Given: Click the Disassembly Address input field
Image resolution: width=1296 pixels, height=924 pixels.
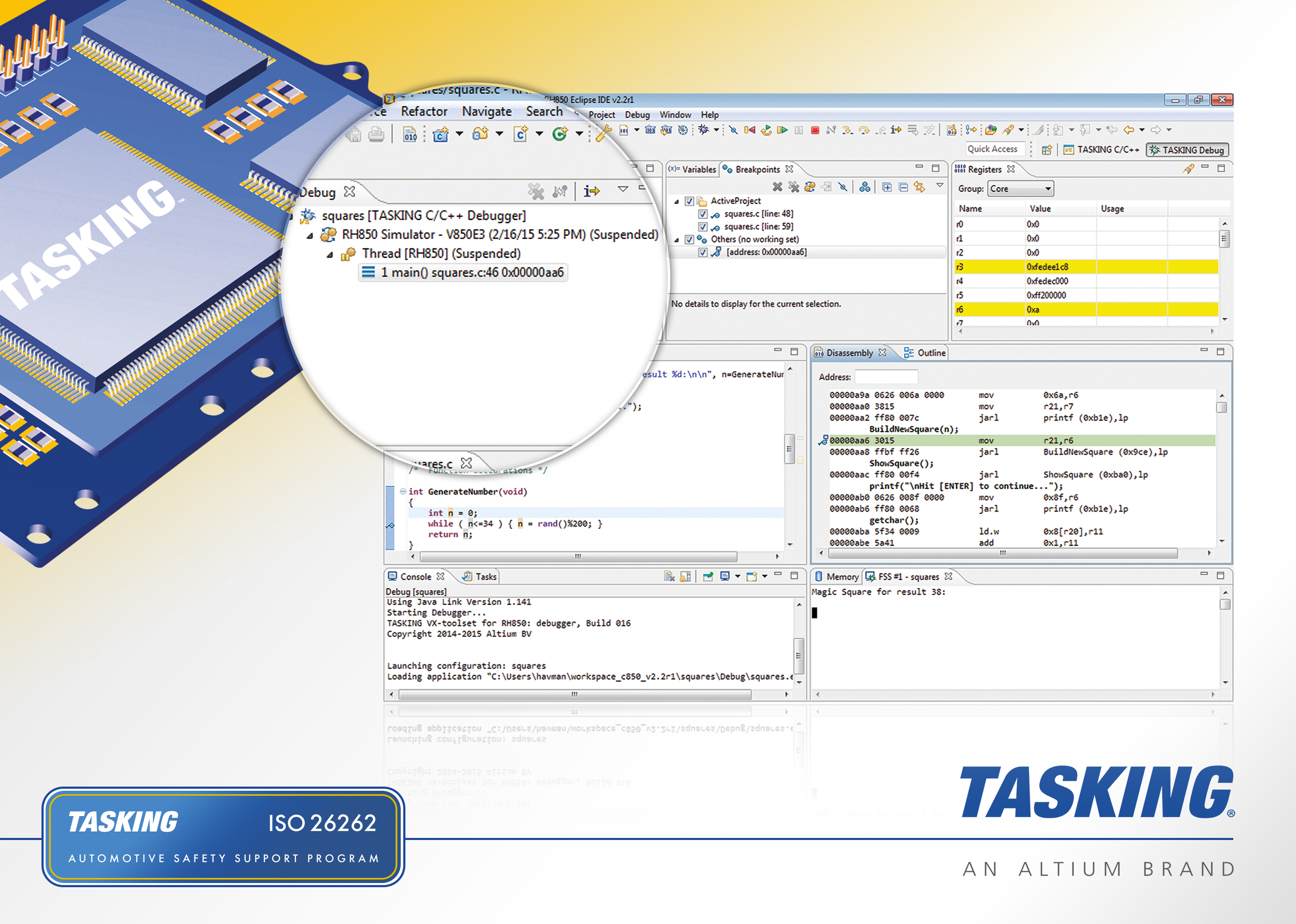Looking at the screenshot, I should tap(886, 376).
